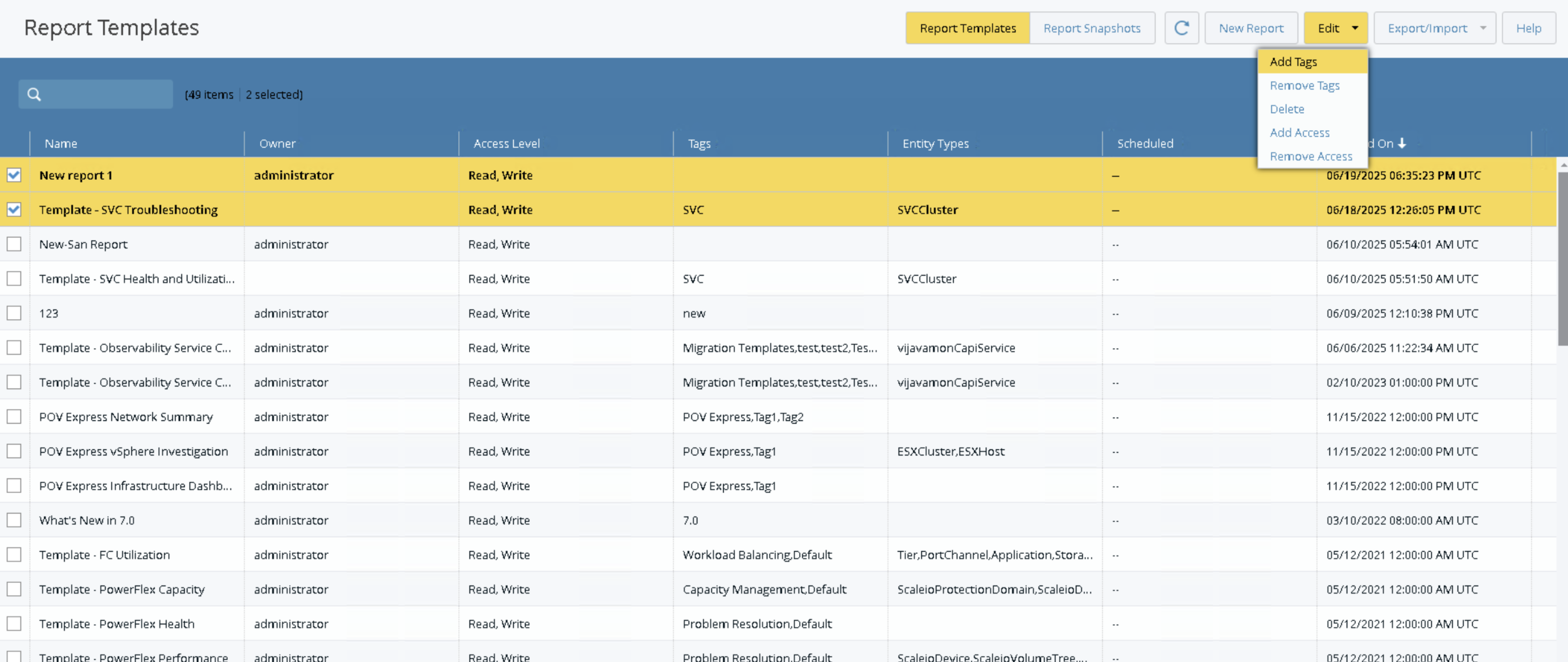Check POV Express Network Summary checkbox
The image size is (1568, 662).
pos(14,417)
